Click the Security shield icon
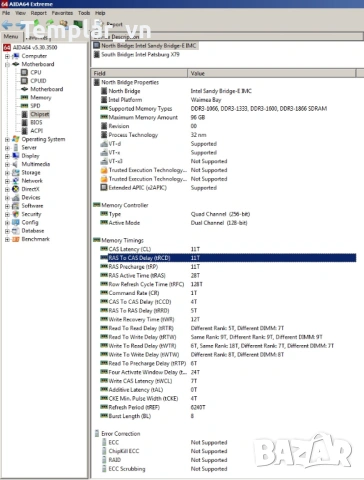The width and height of the screenshot is (364, 480). click(x=16, y=214)
